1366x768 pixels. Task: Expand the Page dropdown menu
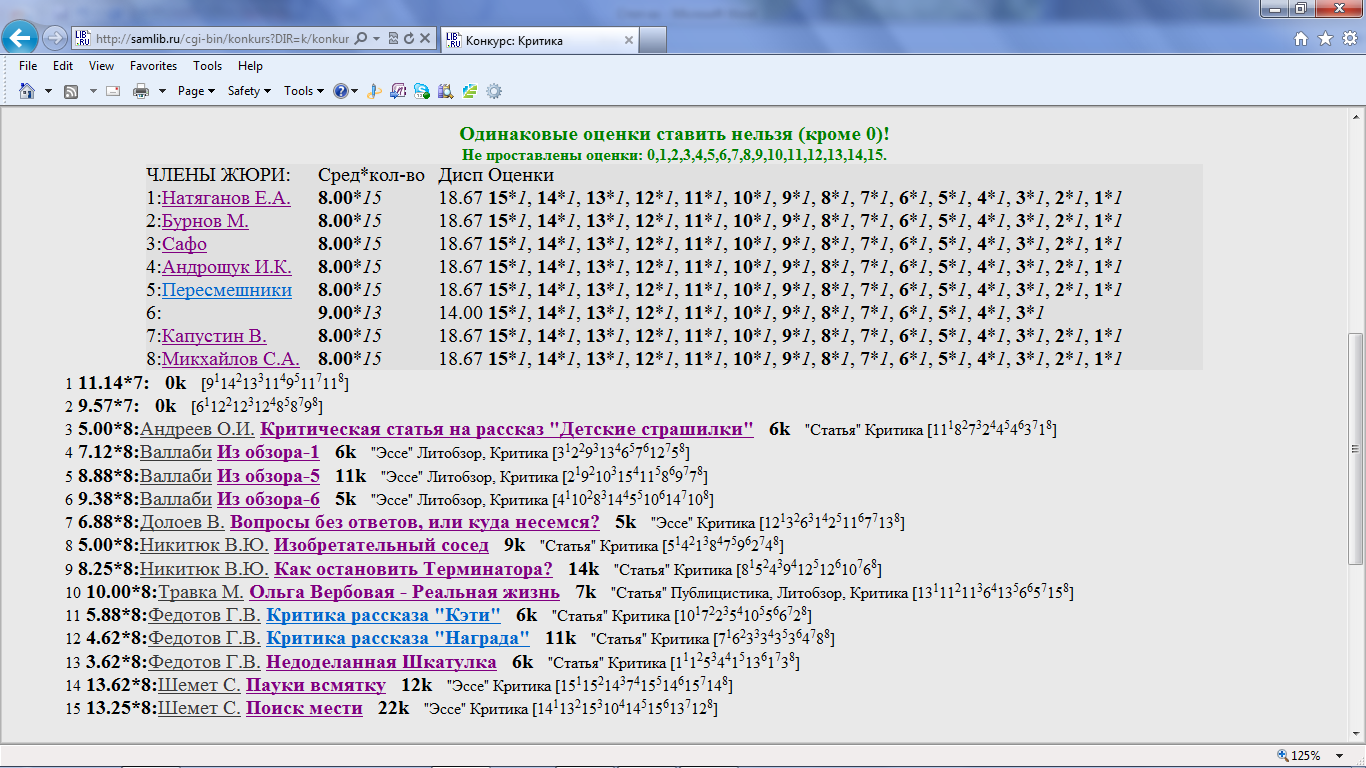196,91
